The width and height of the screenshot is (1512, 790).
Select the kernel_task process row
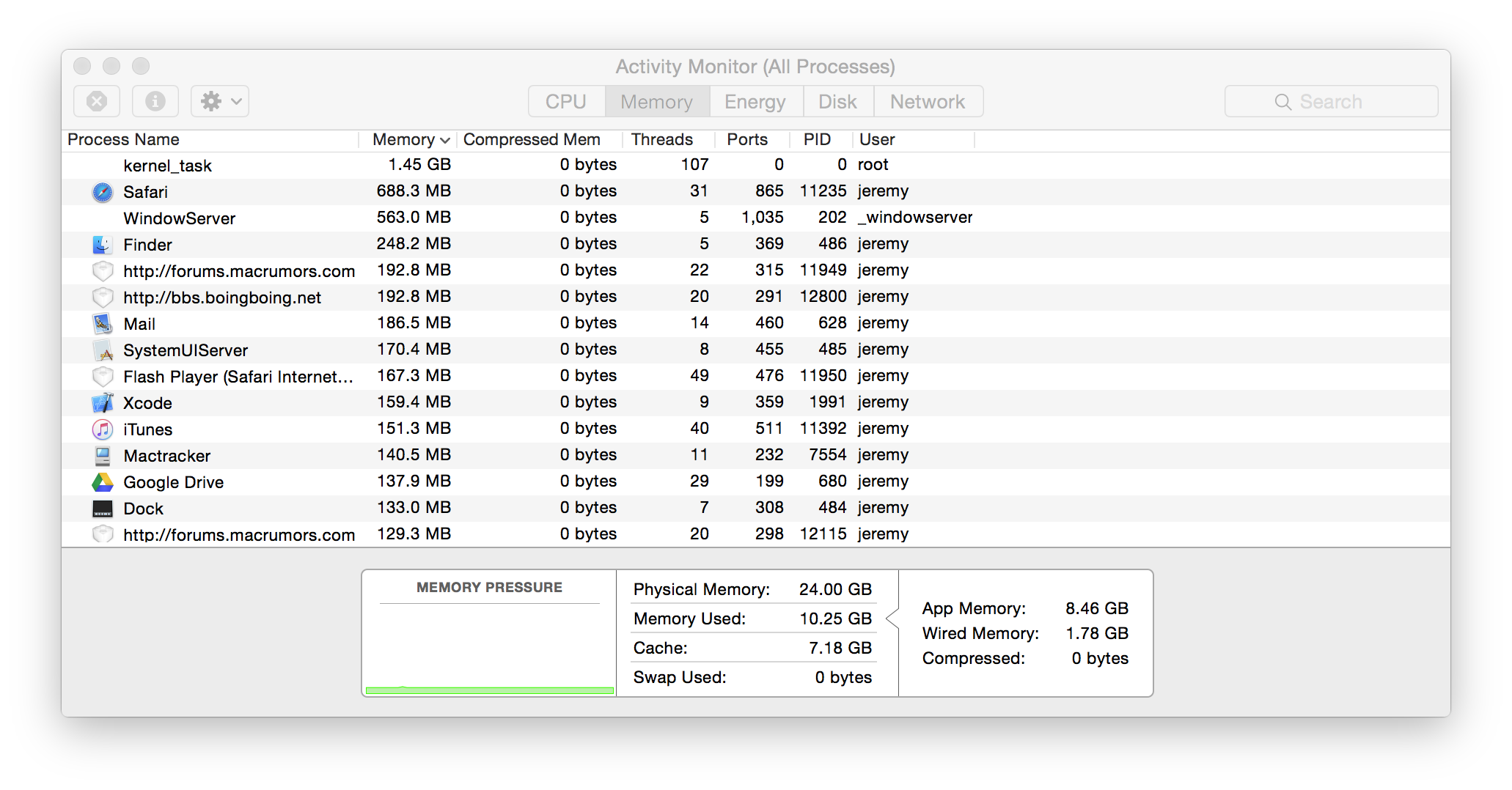[x=756, y=166]
